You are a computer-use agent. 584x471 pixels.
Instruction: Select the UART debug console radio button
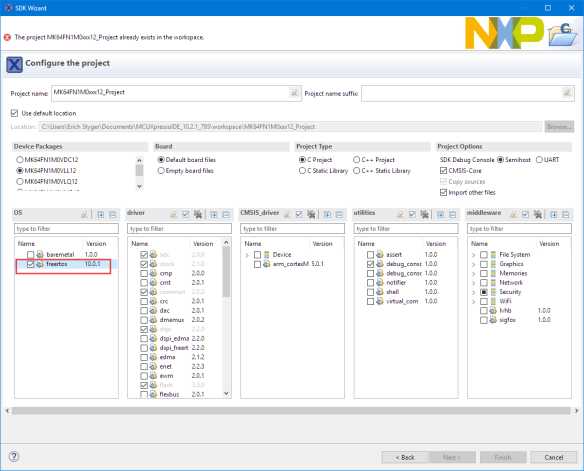pyautogui.click(x=539, y=160)
